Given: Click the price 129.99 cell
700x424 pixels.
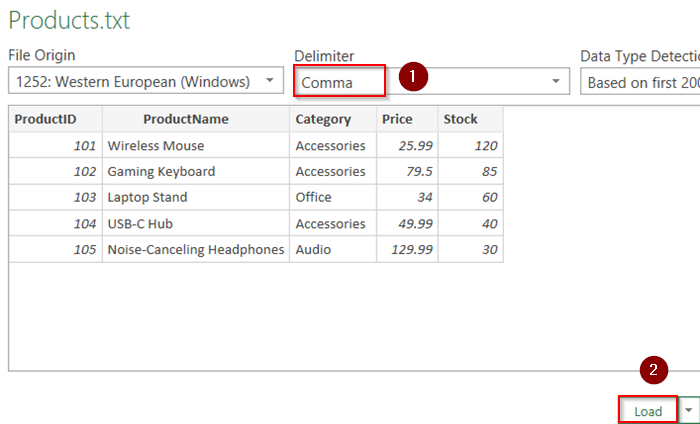Looking at the screenshot, I should [x=407, y=249].
